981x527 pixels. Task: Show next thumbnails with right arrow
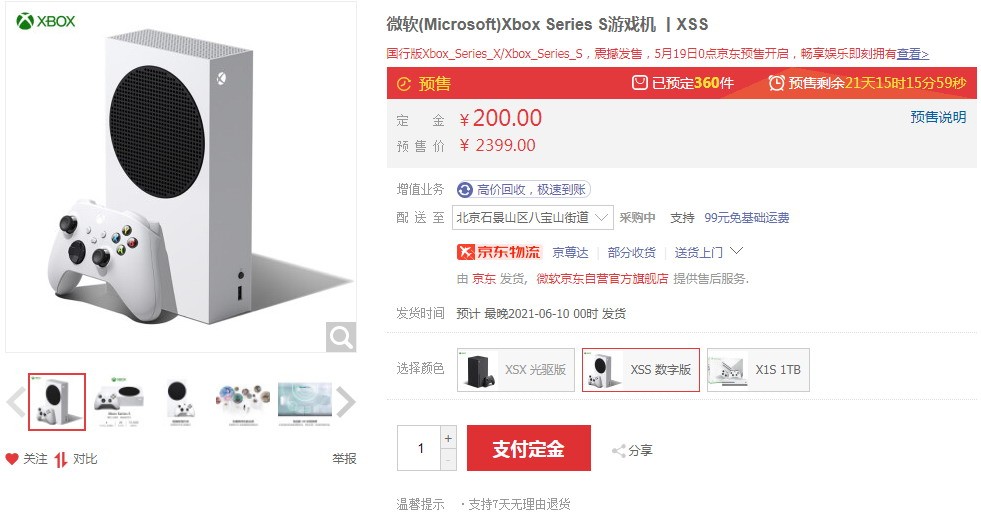[x=346, y=402]
